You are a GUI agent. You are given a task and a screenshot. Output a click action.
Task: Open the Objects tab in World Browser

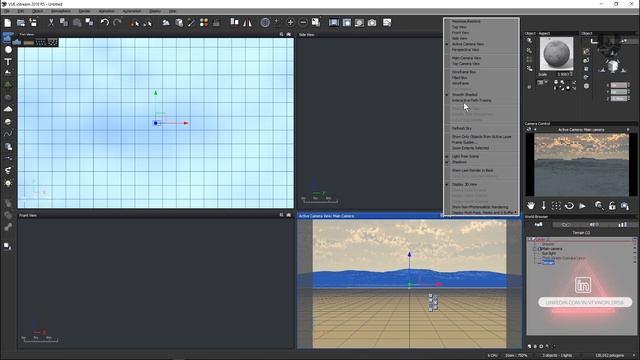point(539,224)
